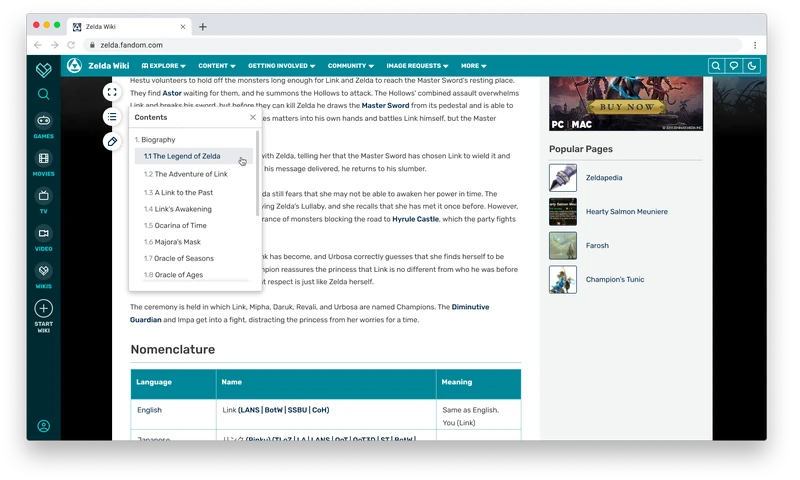The image size is (800, 480).
Task: Expand the Explore dropdown menu
Action: 164,66
